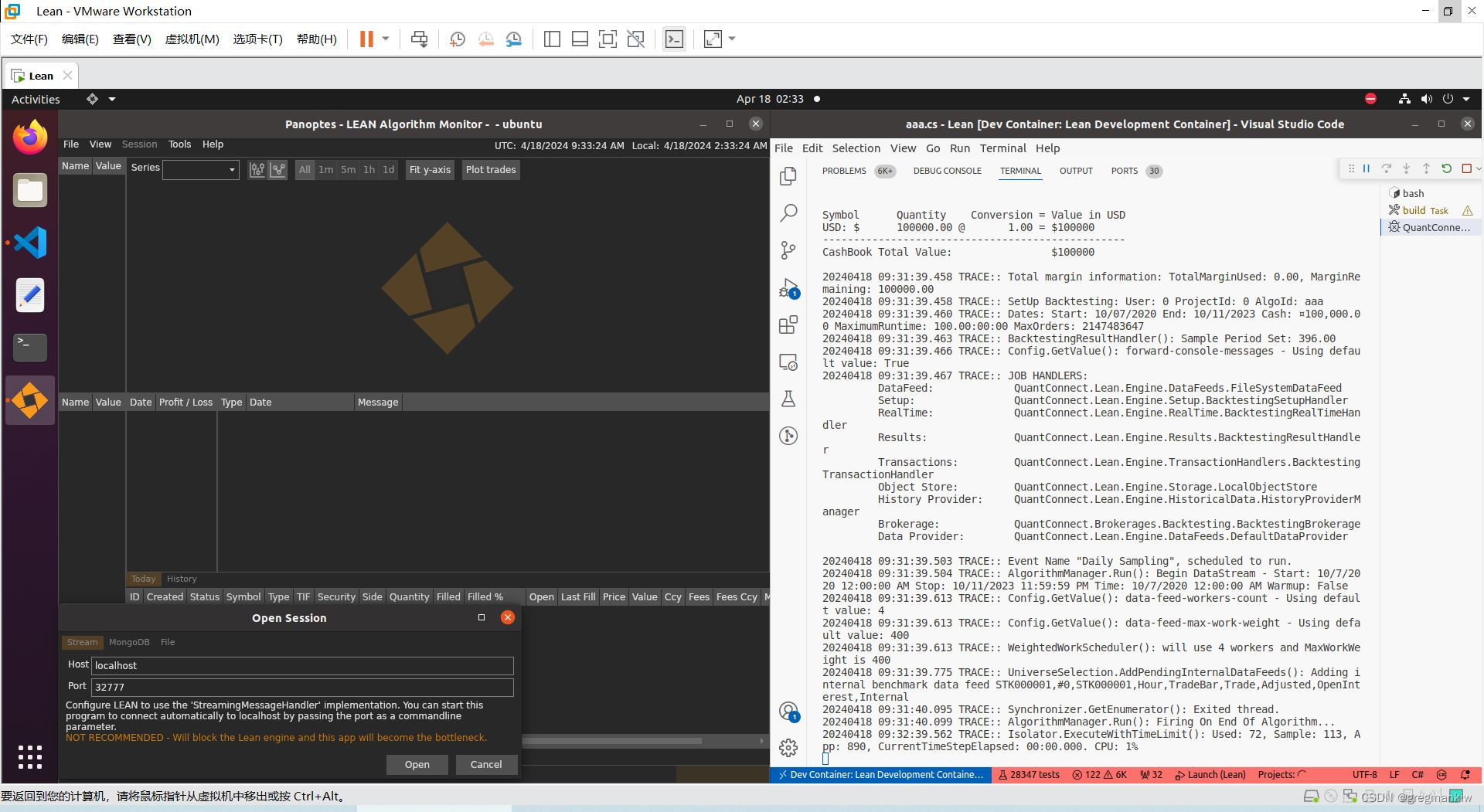This screenshot has height=812, width=1484.
Task: Switch to PORTS panel tab
Action: tap(1125, 171)
